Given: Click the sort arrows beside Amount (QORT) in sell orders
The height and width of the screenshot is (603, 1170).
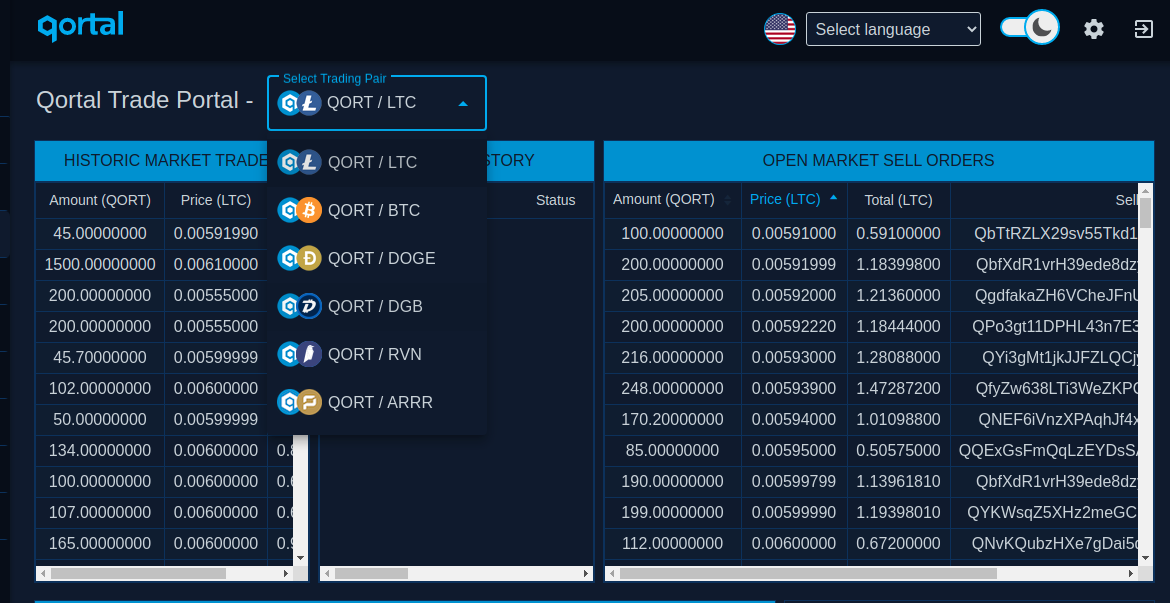Looking at the screenshot, I should (728, 200).
